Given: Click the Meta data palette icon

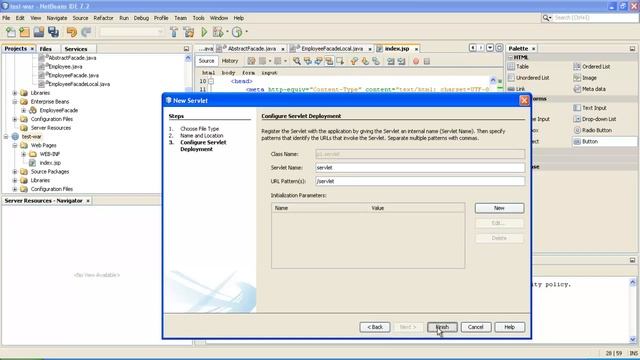Looking at the screenshot, I should click(577, 89).
